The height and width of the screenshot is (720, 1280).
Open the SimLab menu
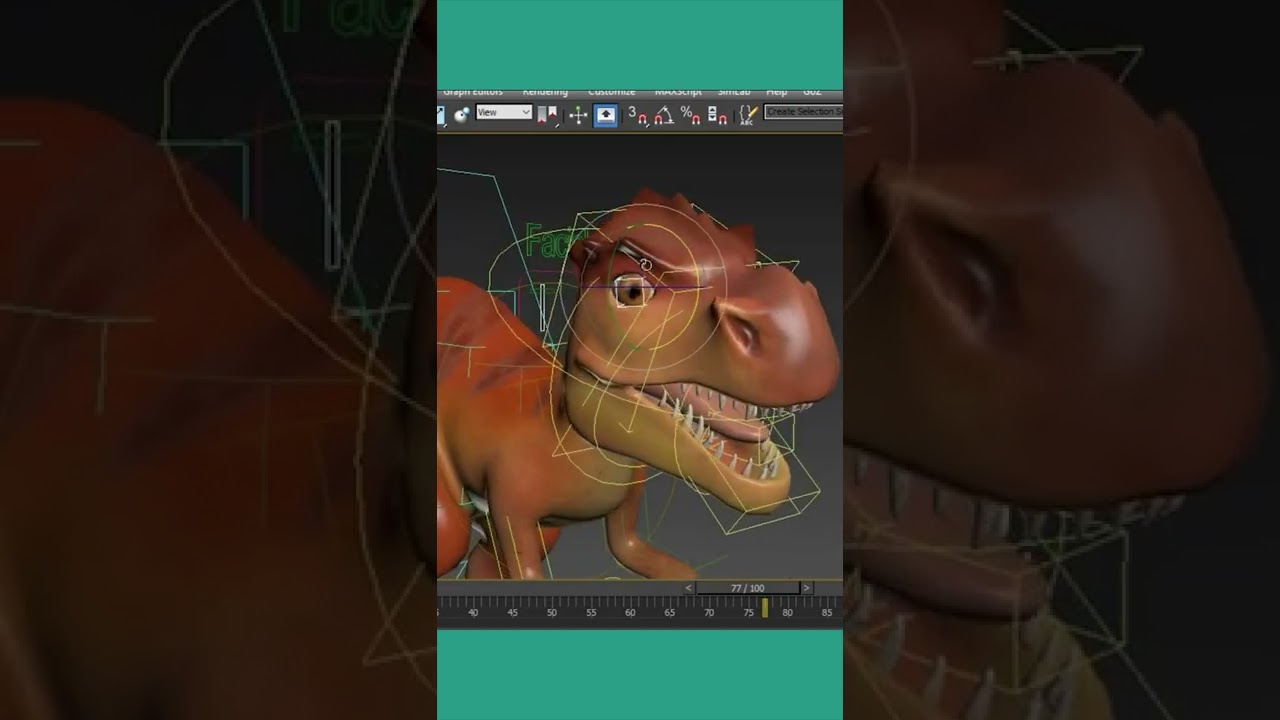pos(734,91)
